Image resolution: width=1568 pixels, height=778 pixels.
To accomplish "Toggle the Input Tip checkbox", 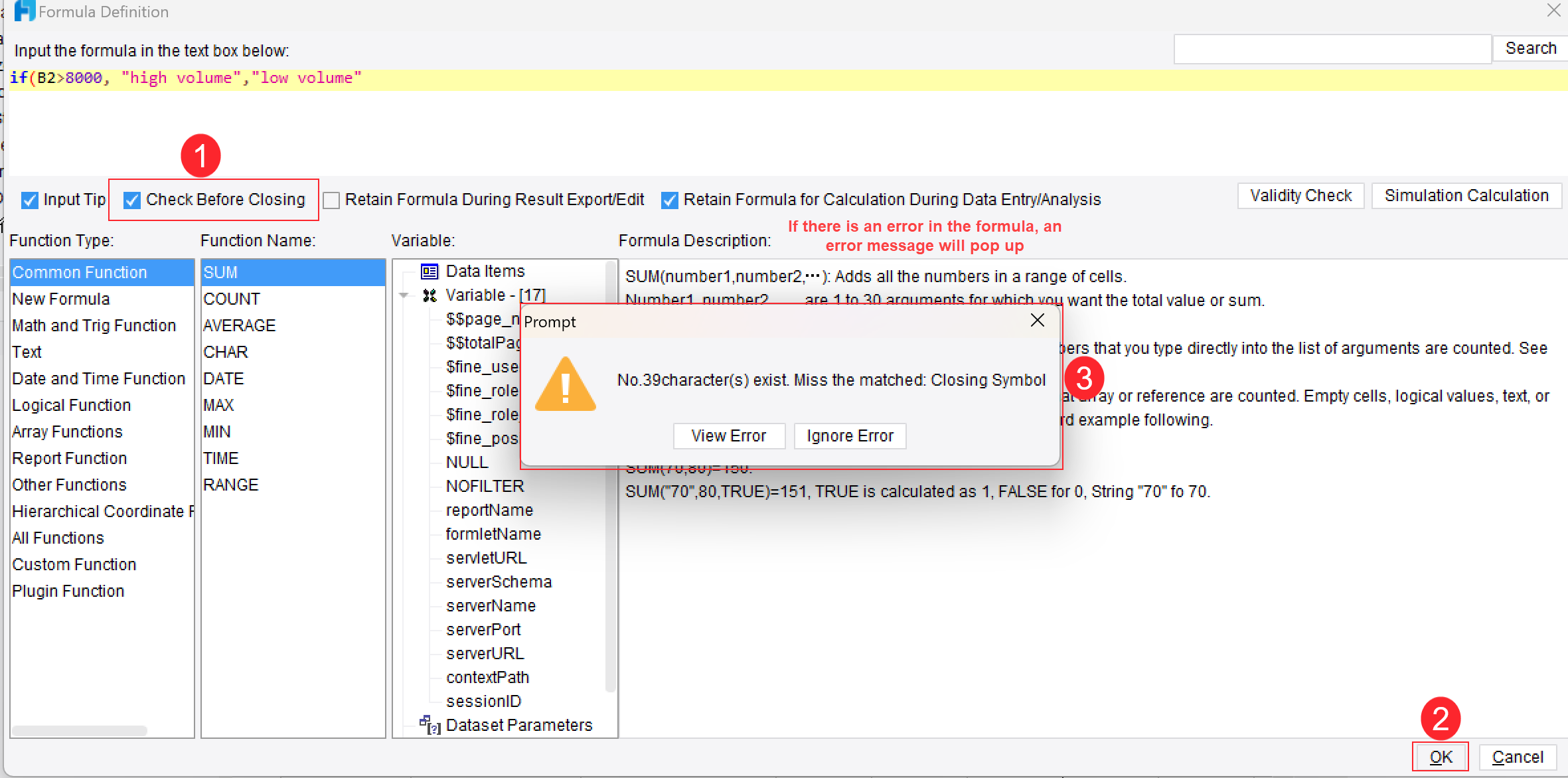I will point(30,200).
